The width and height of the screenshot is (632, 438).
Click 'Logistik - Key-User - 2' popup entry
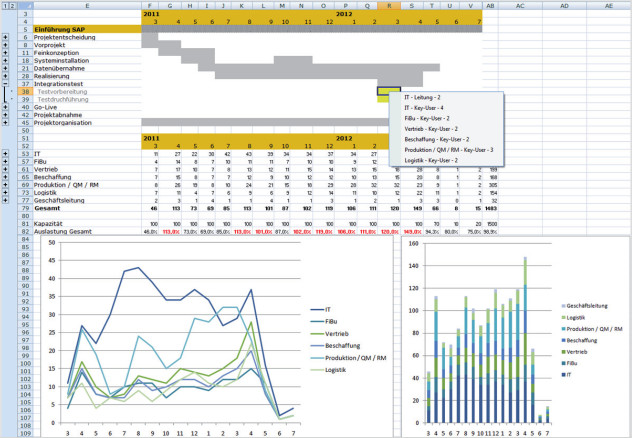tap(432, 160)
